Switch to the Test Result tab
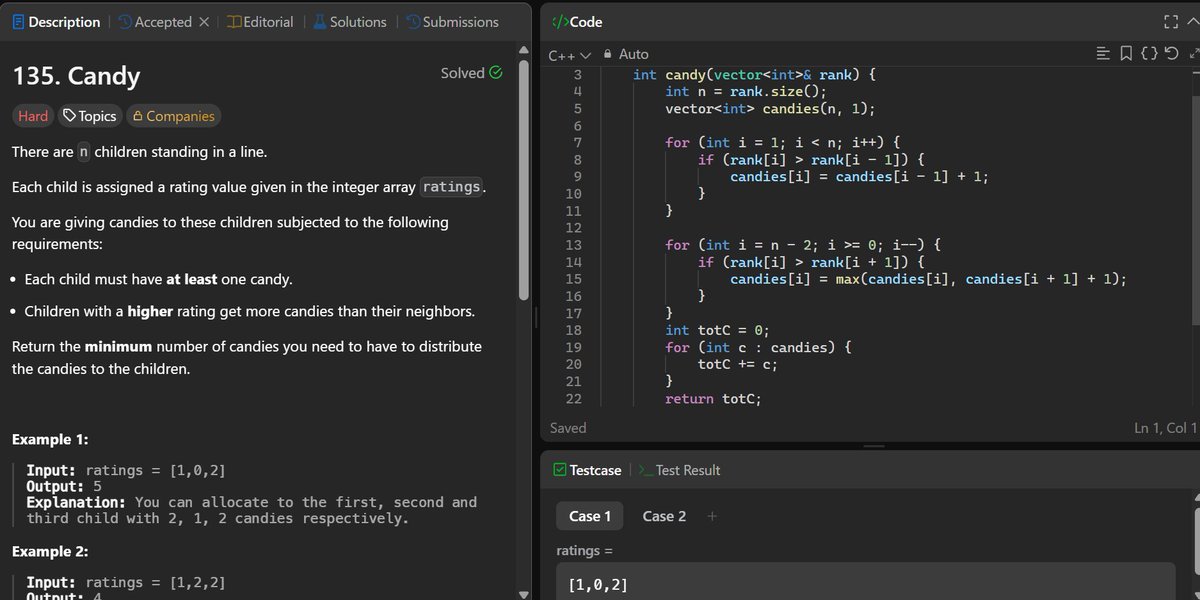Image resolution: width=1200 pixels, height=600 pixels. pyautogui.click(x=679, y=470)
